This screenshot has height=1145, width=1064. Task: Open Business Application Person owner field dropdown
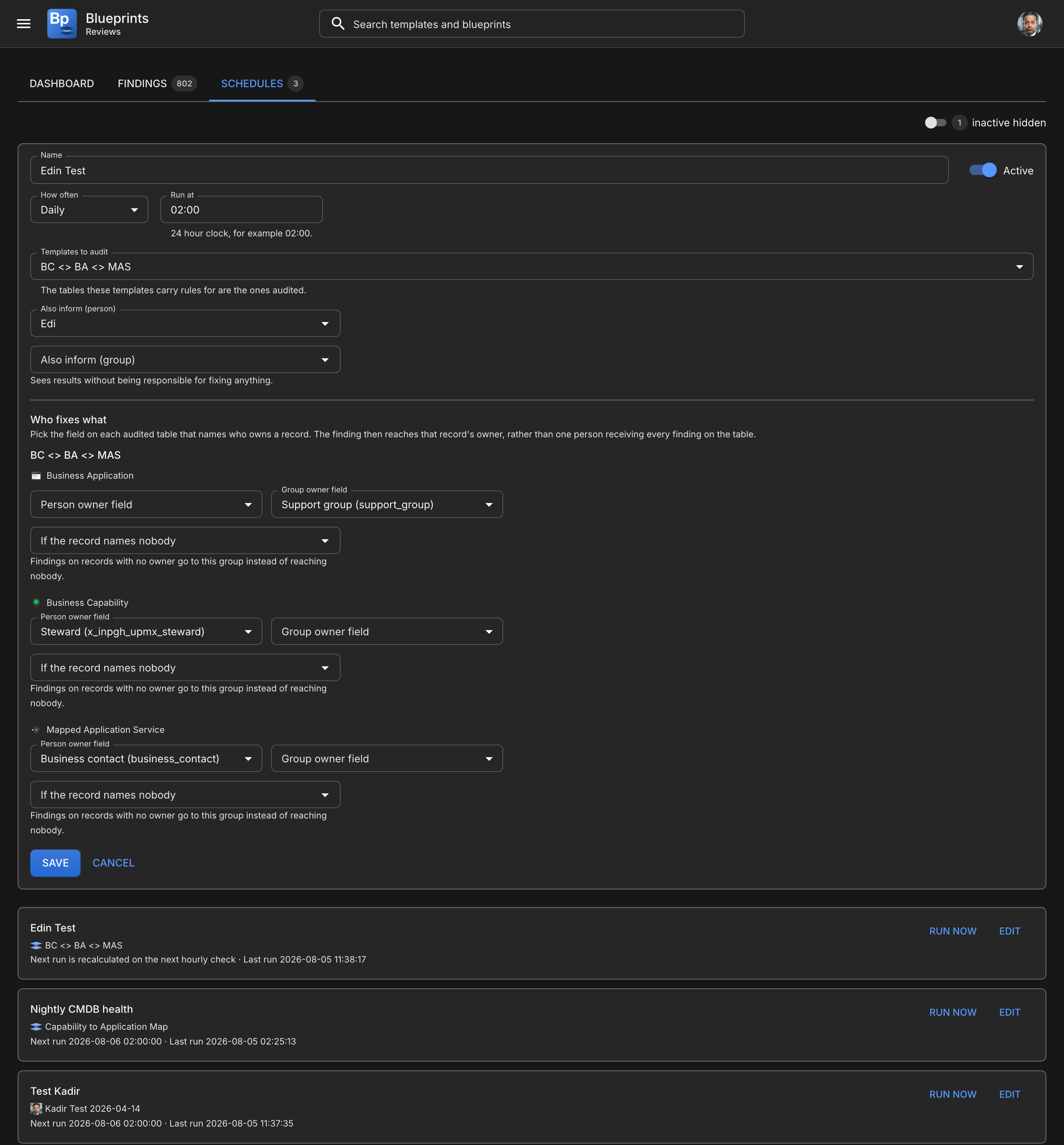pos(146,504)
